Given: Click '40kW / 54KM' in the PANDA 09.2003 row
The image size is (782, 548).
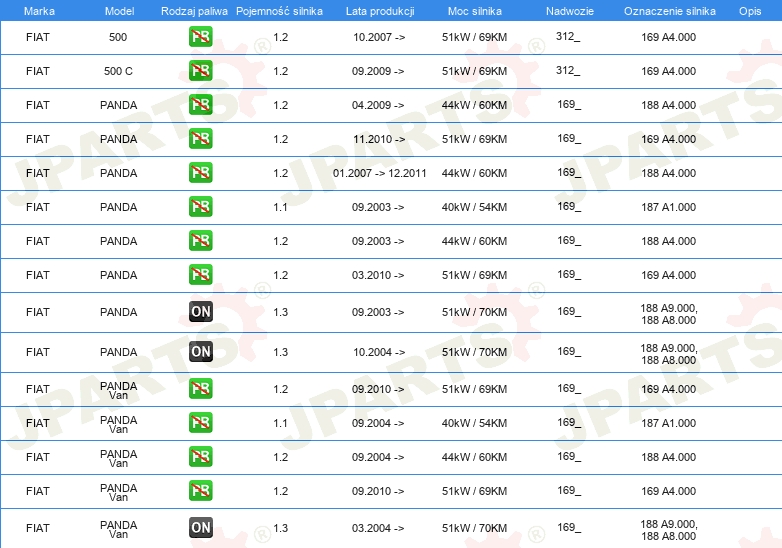Looking at the screenshot, I should [474, 207].
